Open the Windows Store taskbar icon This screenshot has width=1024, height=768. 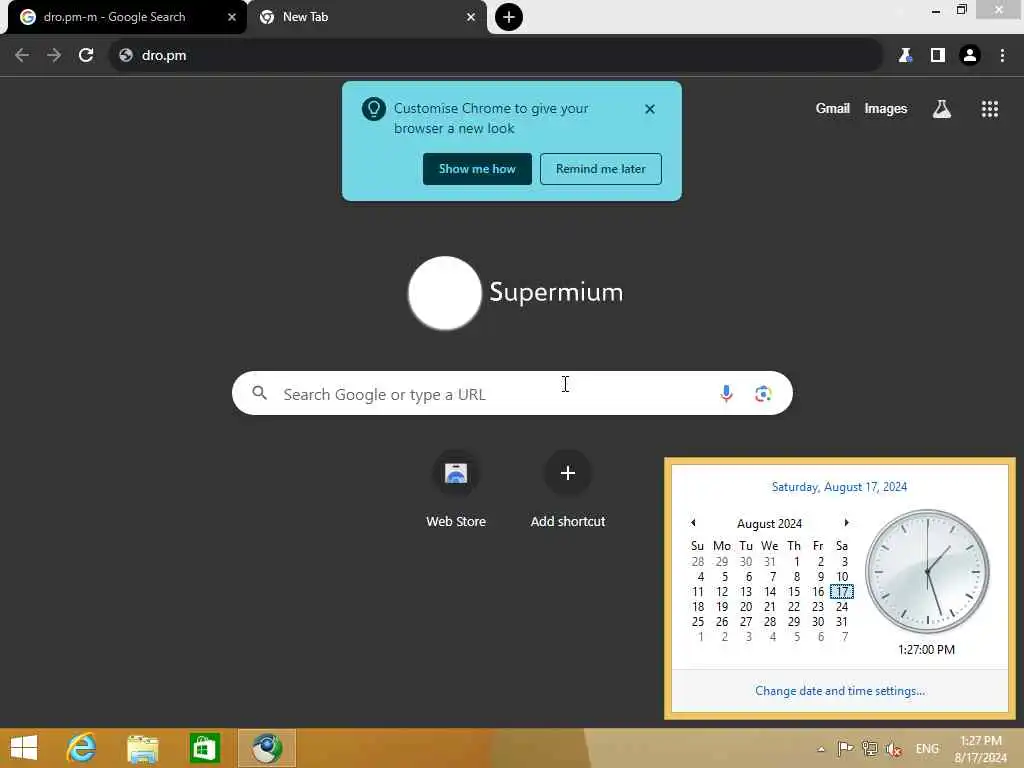pos(204,748)
